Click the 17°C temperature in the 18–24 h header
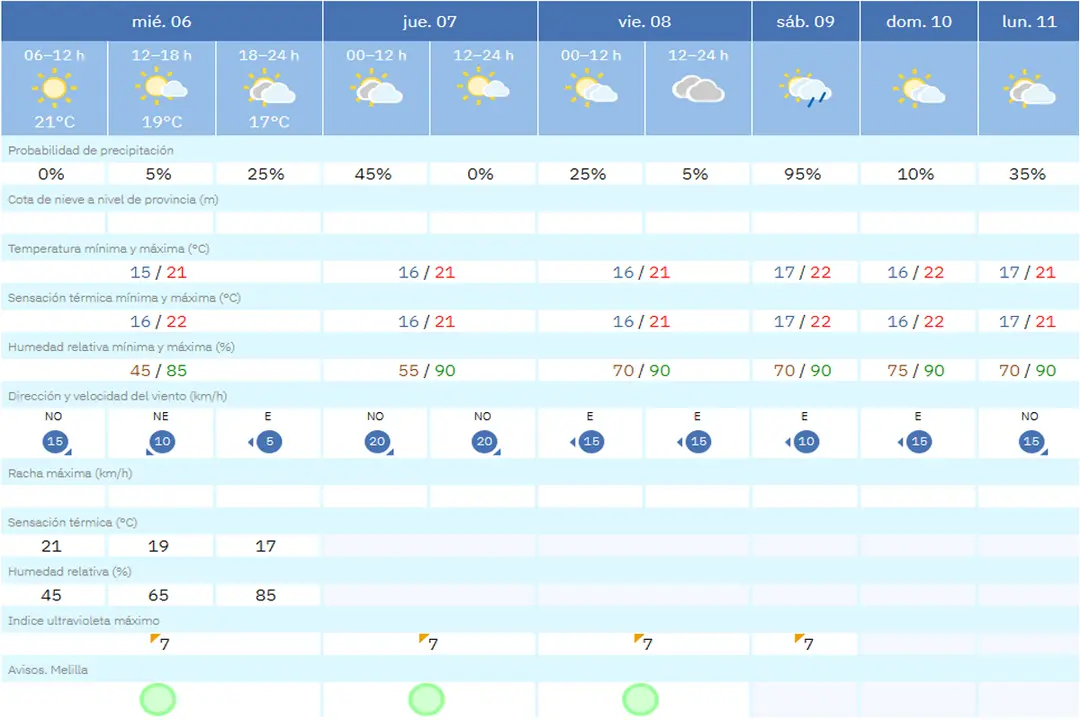Image resolution: width=1080 pixels, height=720 pixels. (269, 122)
